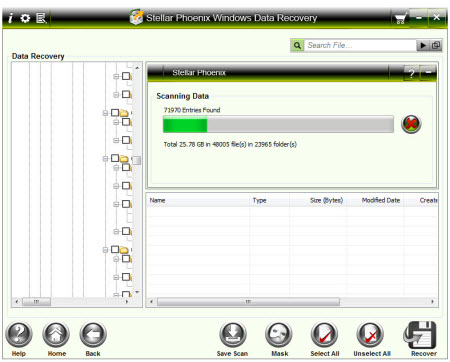Screen dimensions: 450x362
Task: Click the Recover floppy disk icon
Action: [421, 335]
